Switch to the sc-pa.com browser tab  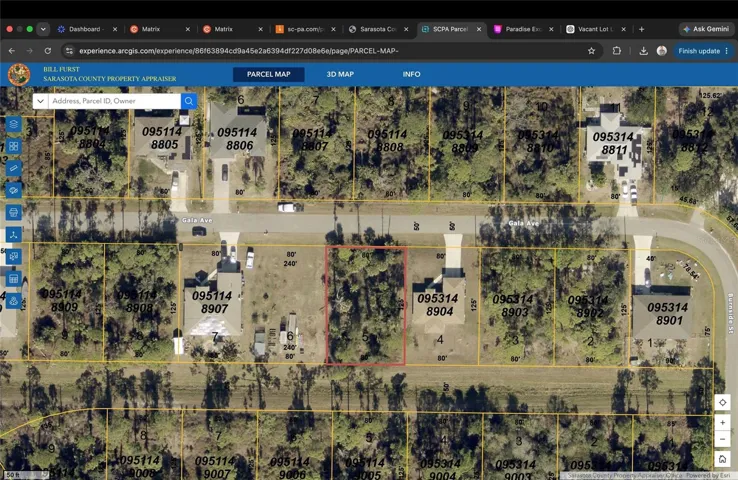[x=305, y=29]
